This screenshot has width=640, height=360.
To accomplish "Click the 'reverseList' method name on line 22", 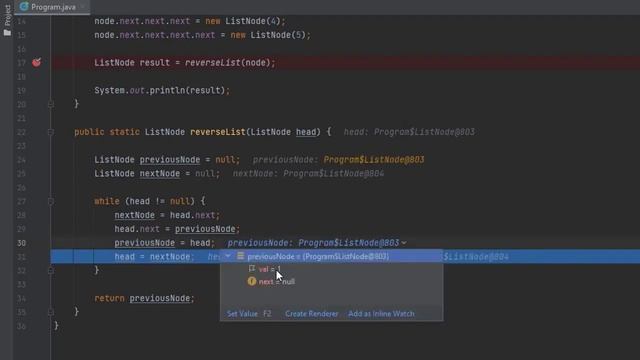I will pyautogui.click(x=218, y=132).
